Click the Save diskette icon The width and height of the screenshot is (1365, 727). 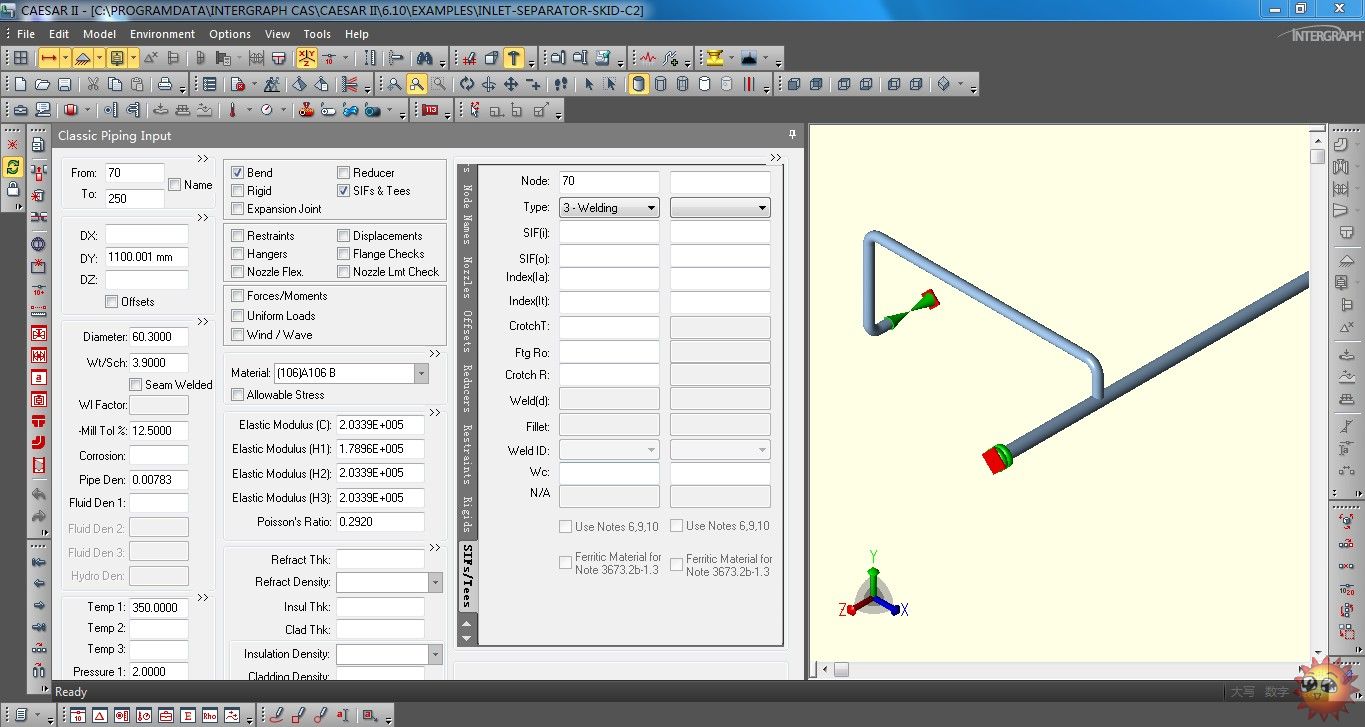(64, 84)
